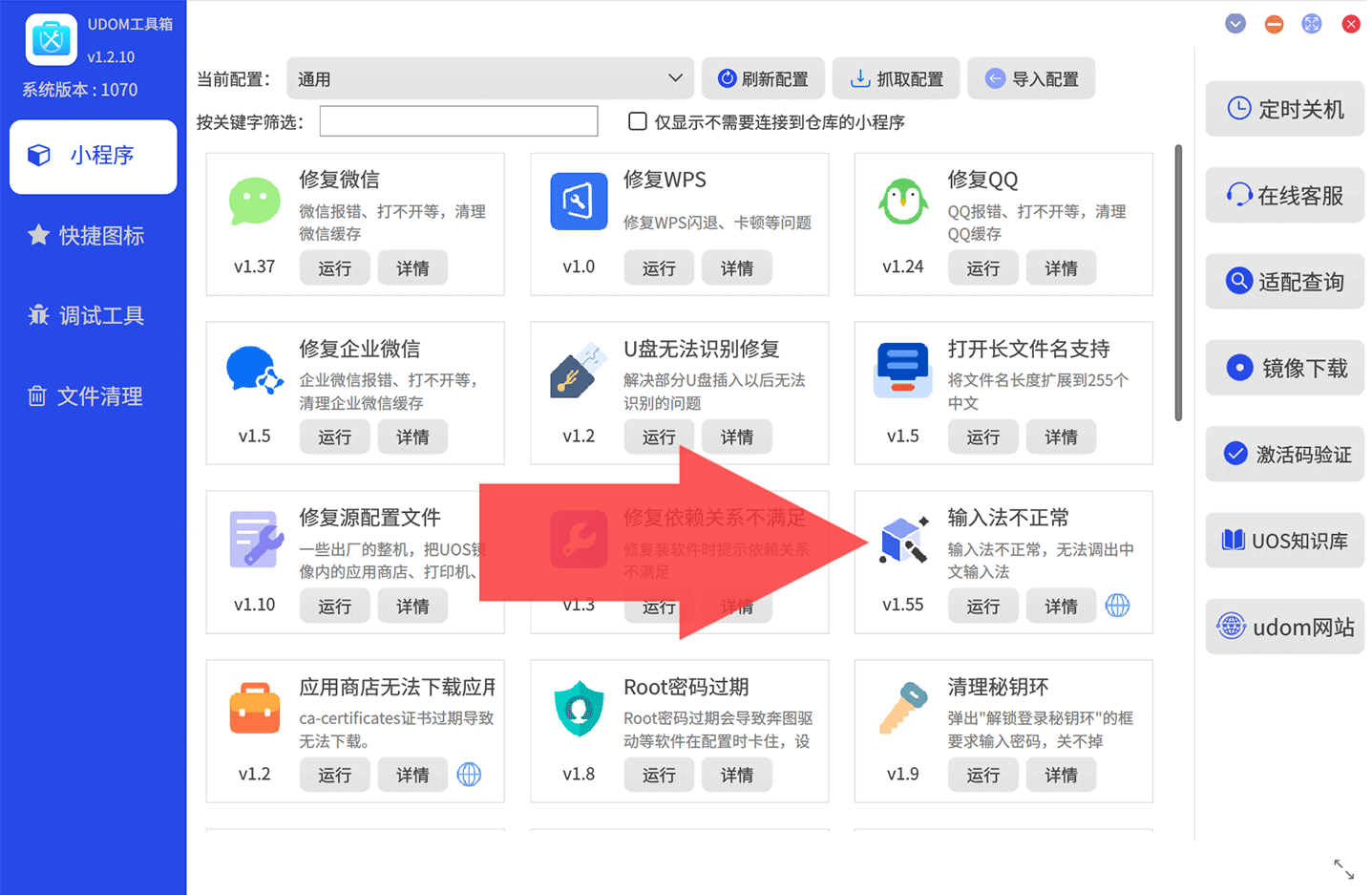Click the UDOM toolbox logo icon
This screenshot has height=895, width=1372.
[51, 39]
